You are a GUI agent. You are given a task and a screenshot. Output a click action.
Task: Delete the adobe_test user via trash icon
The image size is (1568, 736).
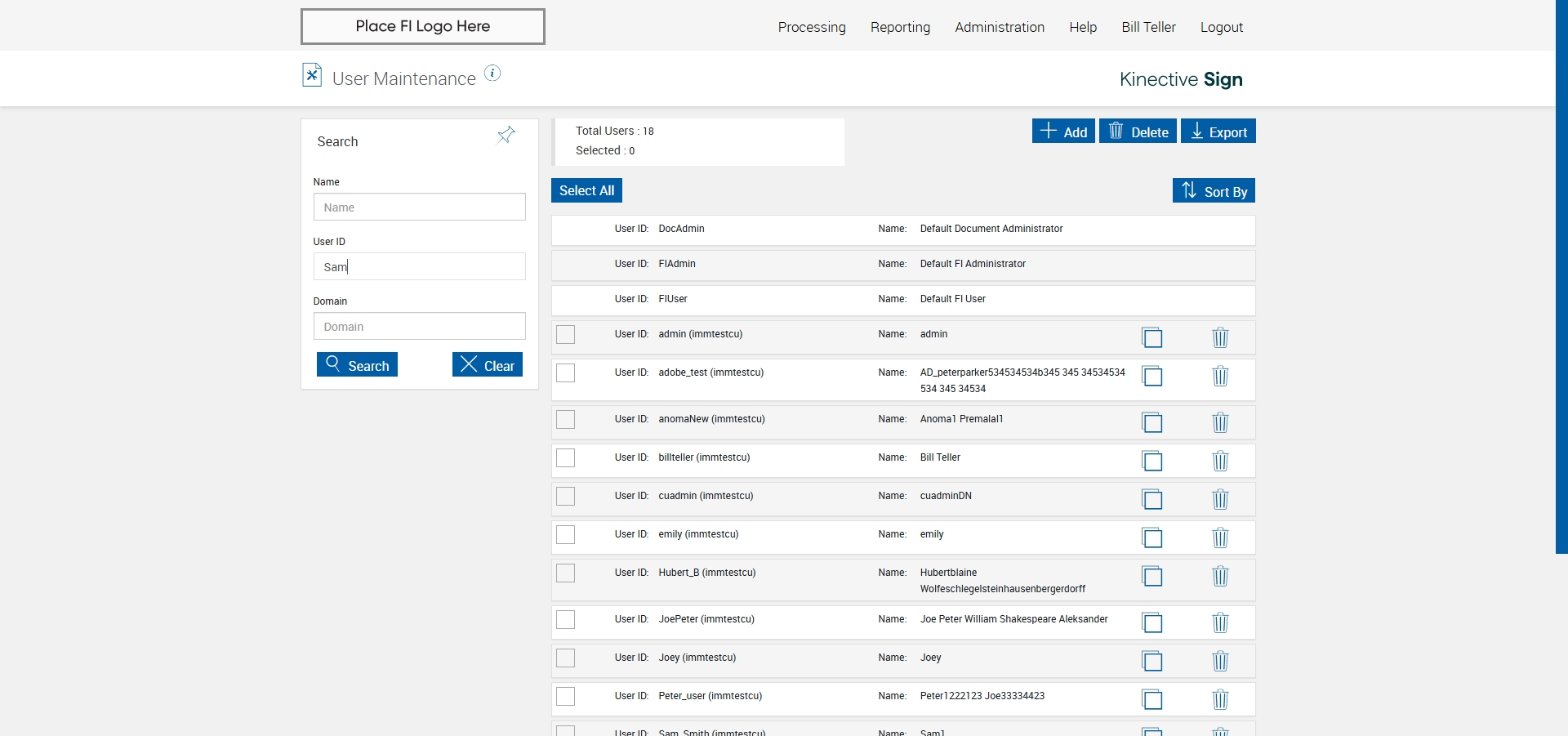click(1220, 376)
